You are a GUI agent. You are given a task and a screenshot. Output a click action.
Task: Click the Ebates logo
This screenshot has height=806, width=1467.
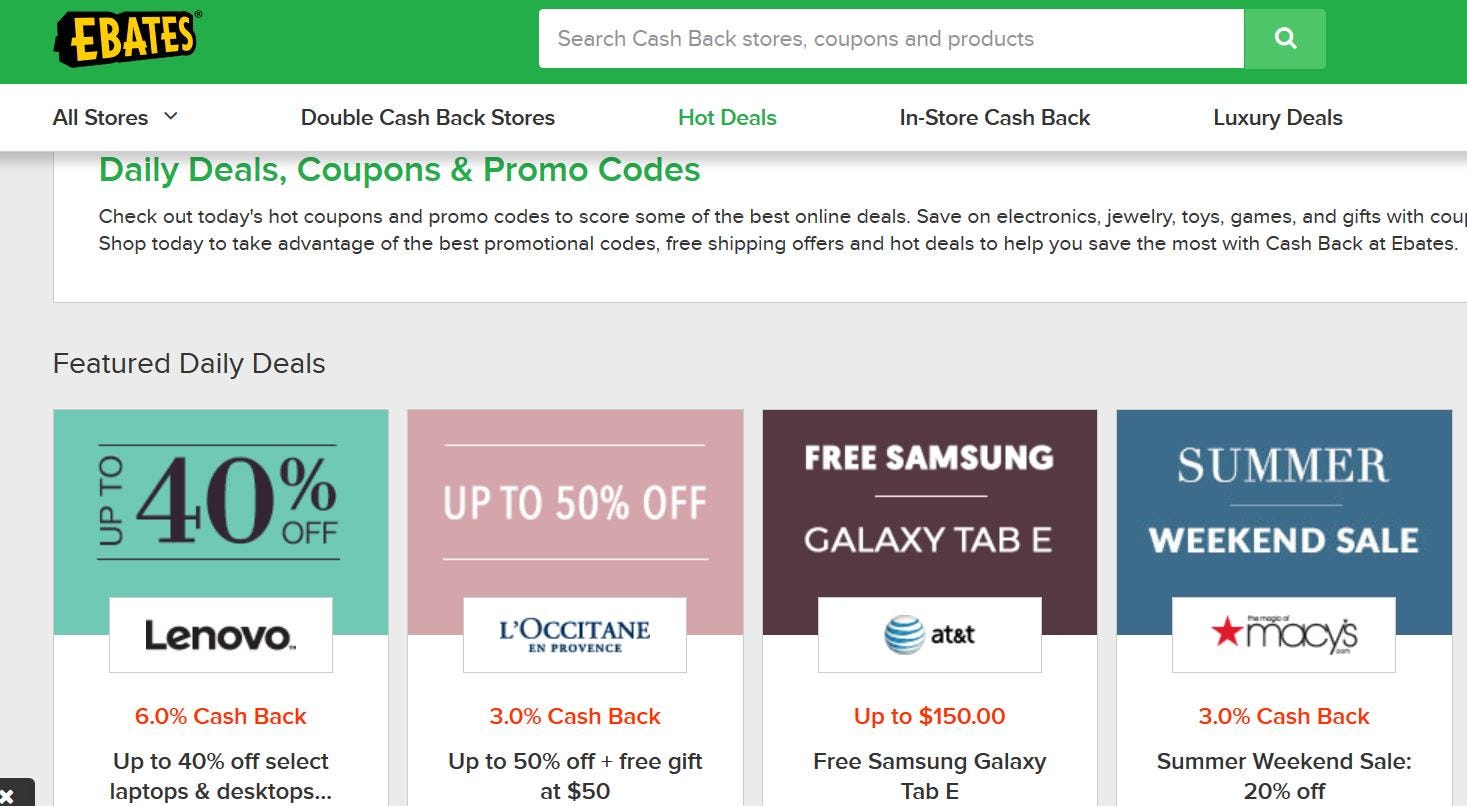point(124,38)
